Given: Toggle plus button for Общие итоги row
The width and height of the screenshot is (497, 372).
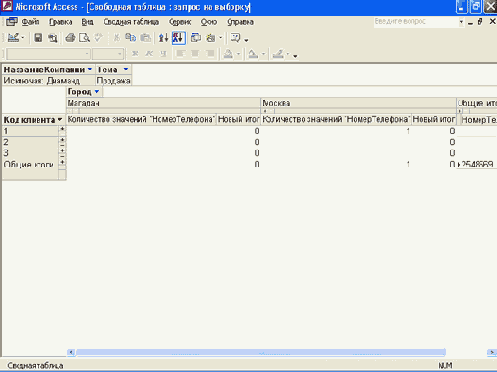Looking at the screenshot, I should tap(62, 162).
